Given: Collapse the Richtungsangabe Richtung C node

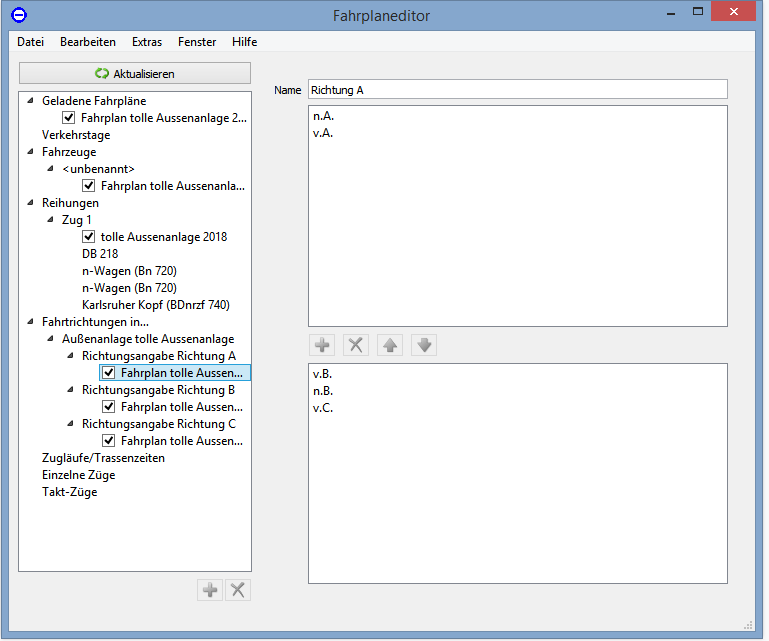Looking at the screenshot, I should [69, 424].
